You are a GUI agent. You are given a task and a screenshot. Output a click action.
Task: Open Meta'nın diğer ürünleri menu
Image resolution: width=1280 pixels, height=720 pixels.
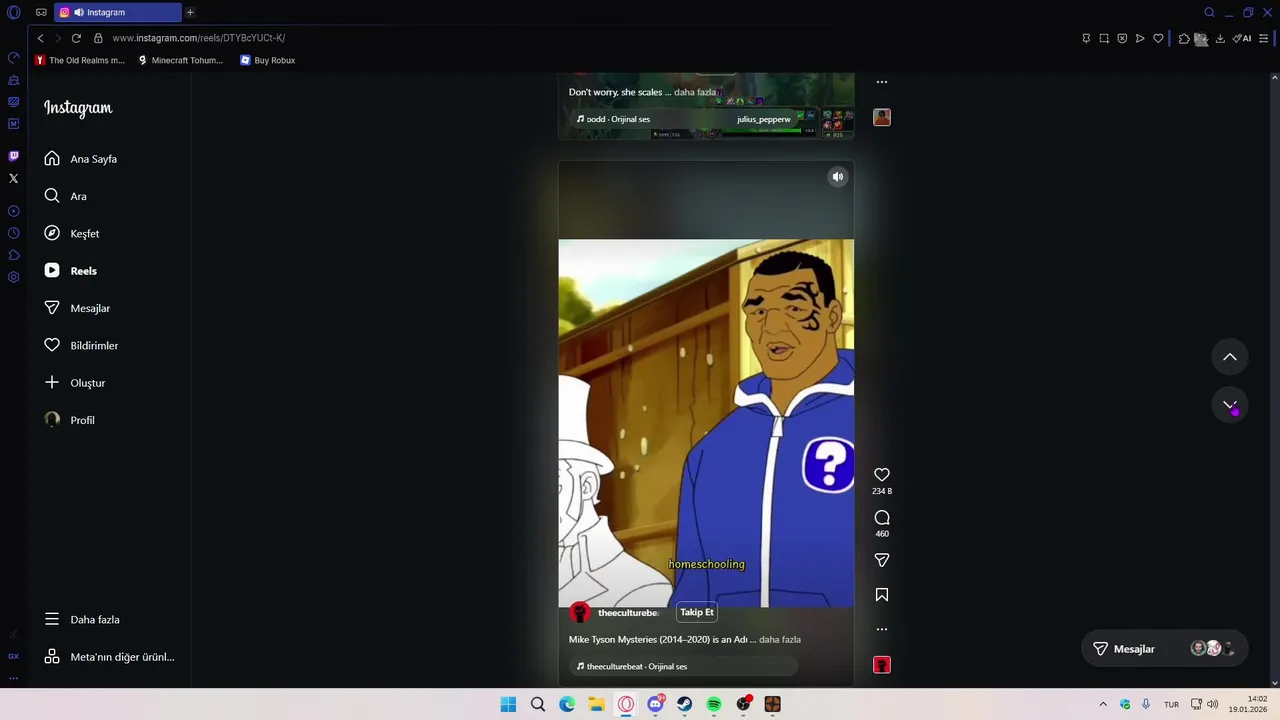coord(109,657)
